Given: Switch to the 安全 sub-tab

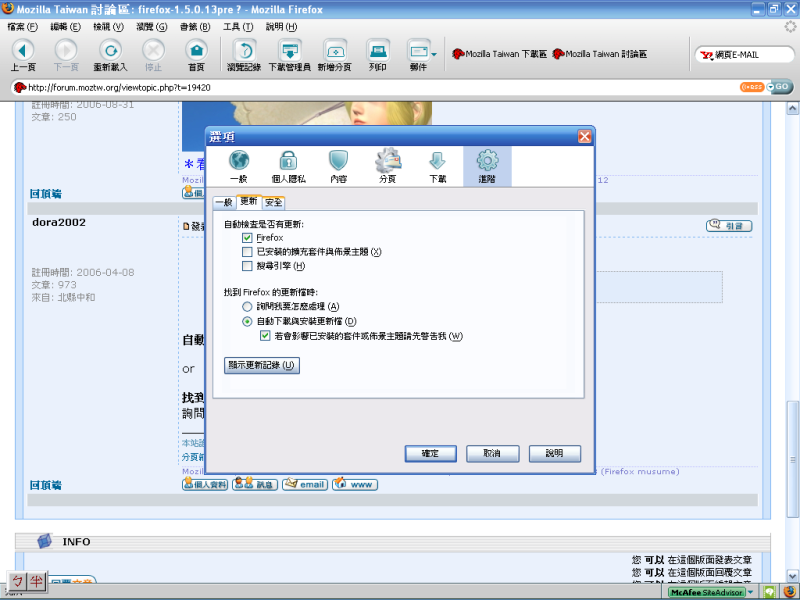Looking at the screenshot, I should click(x=273, y=203).
